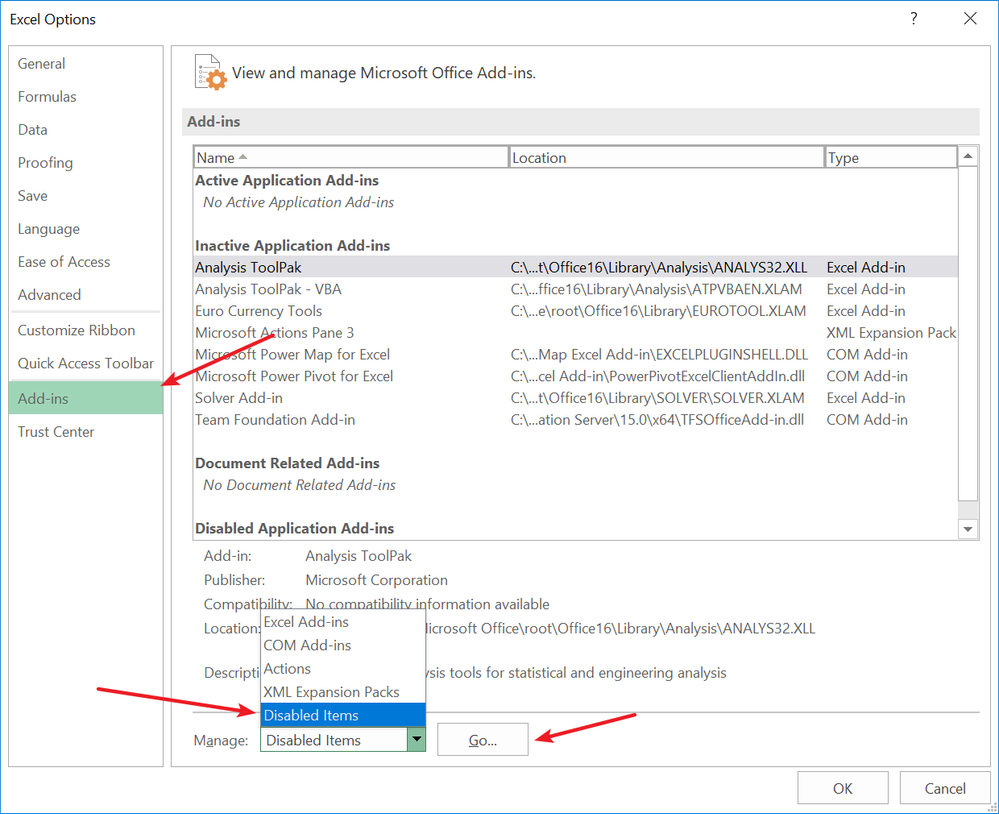This screenshot has height=814, width=999.
Task: Click the Type column header
Action: click(x=891, y=157)
